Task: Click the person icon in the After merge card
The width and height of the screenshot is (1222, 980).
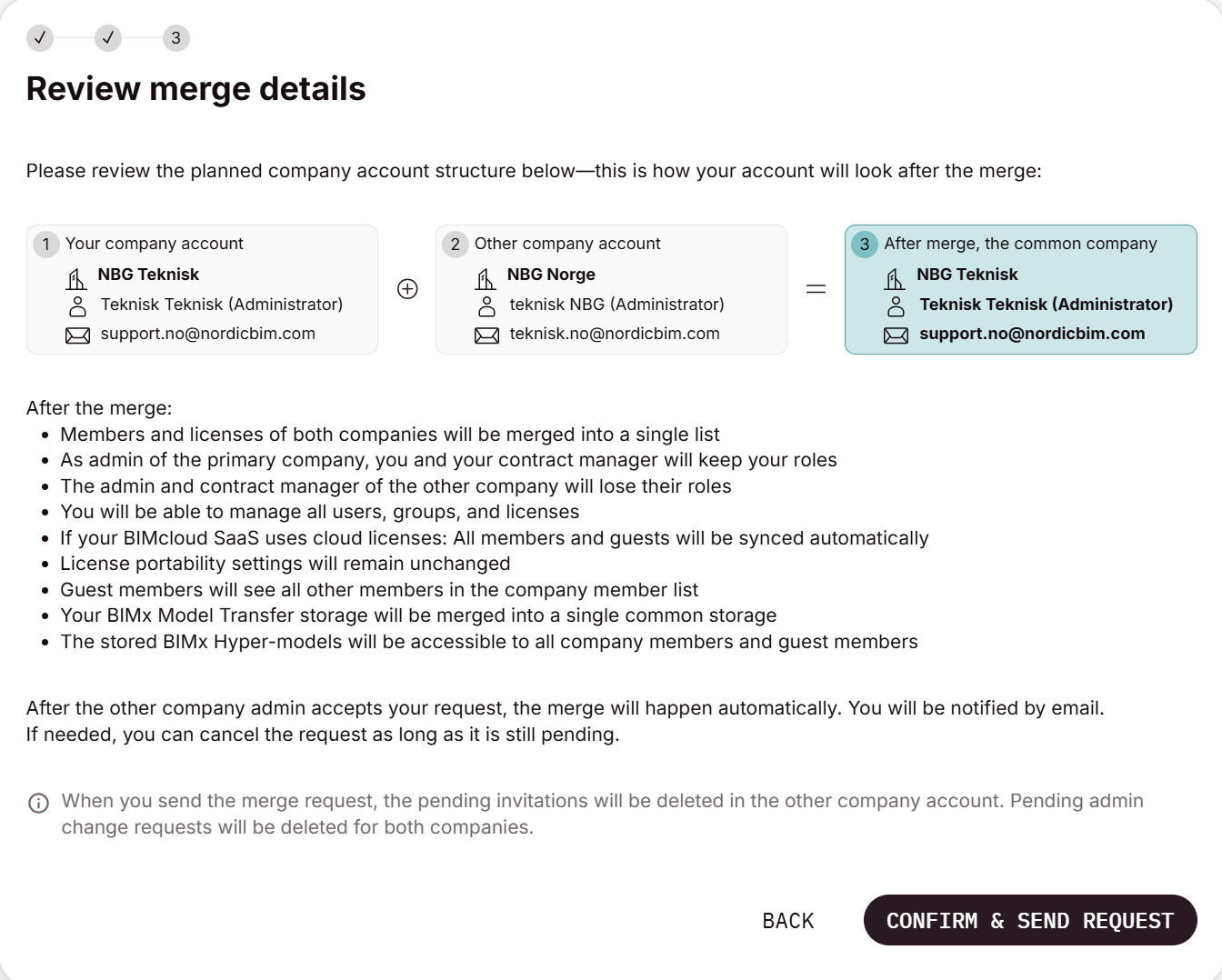Action: pos(896,305)
